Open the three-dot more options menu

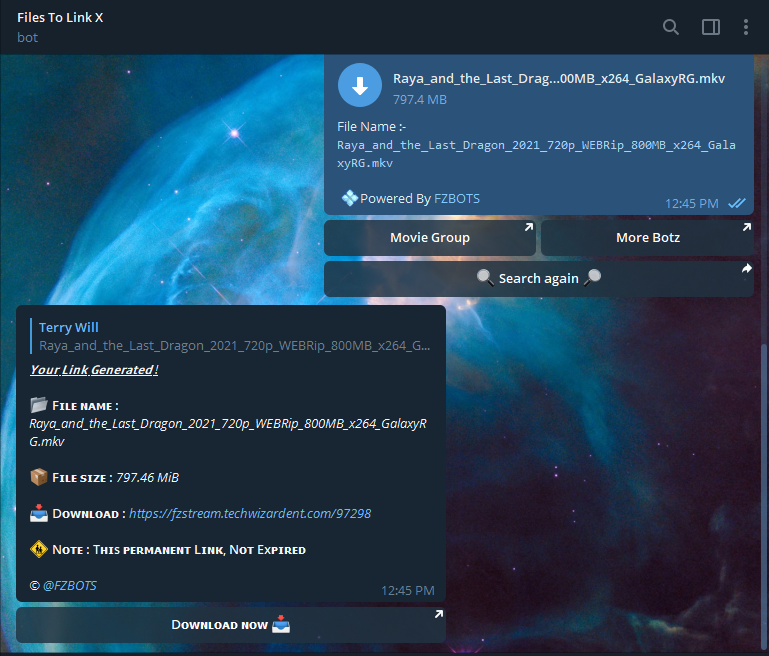point(745,27)
